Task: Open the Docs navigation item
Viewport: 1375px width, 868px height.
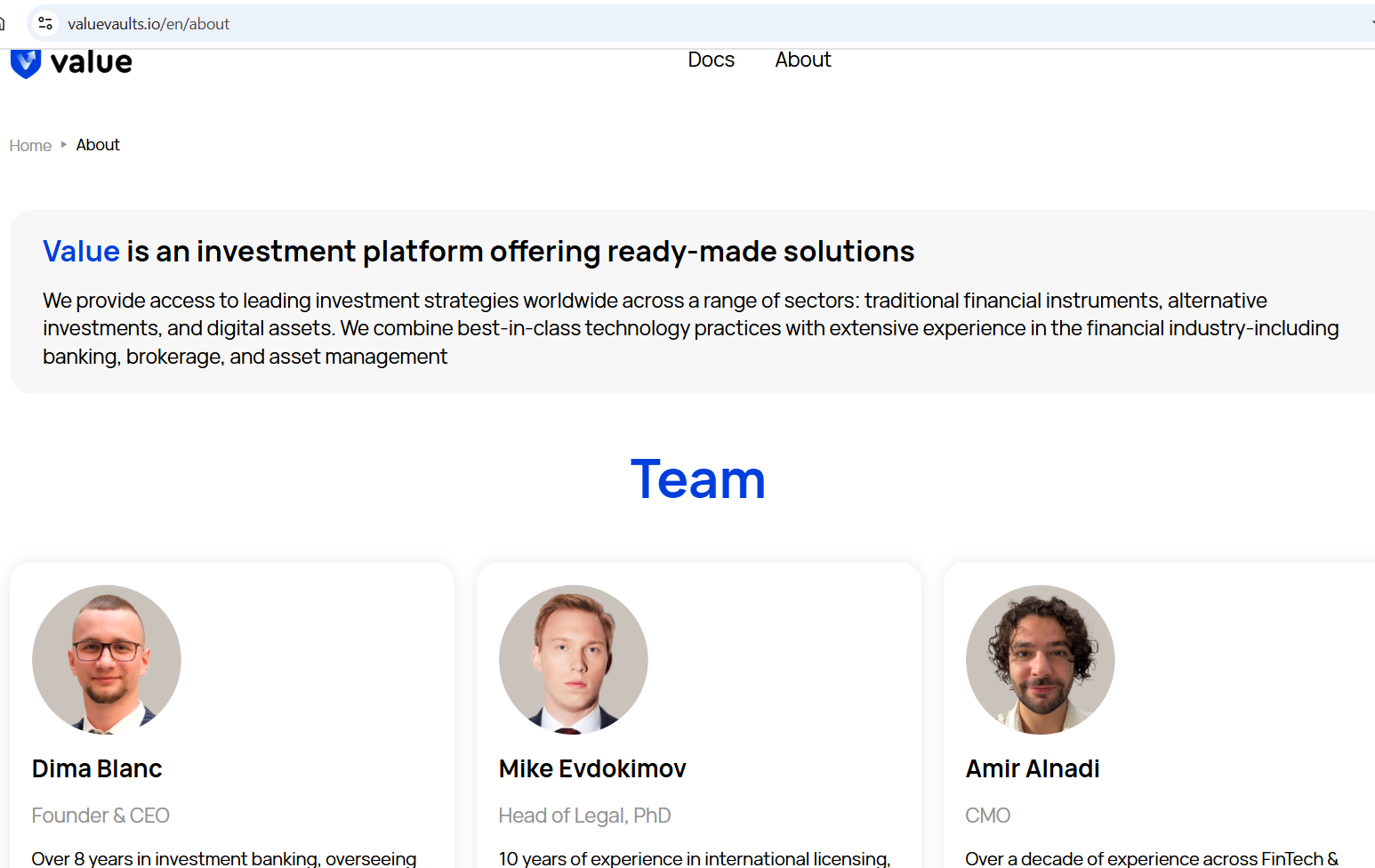Action: pos(711,60)
